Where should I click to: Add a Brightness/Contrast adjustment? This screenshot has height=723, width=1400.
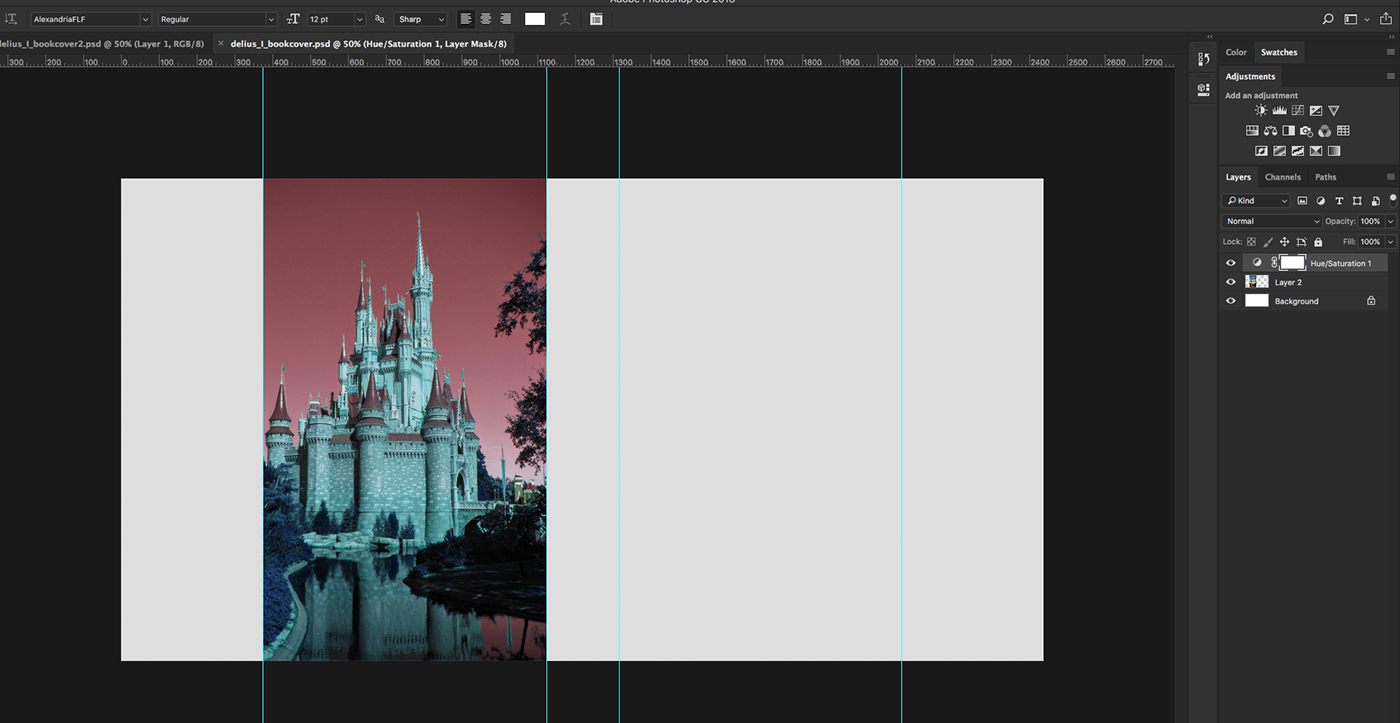click(1261, 111)
